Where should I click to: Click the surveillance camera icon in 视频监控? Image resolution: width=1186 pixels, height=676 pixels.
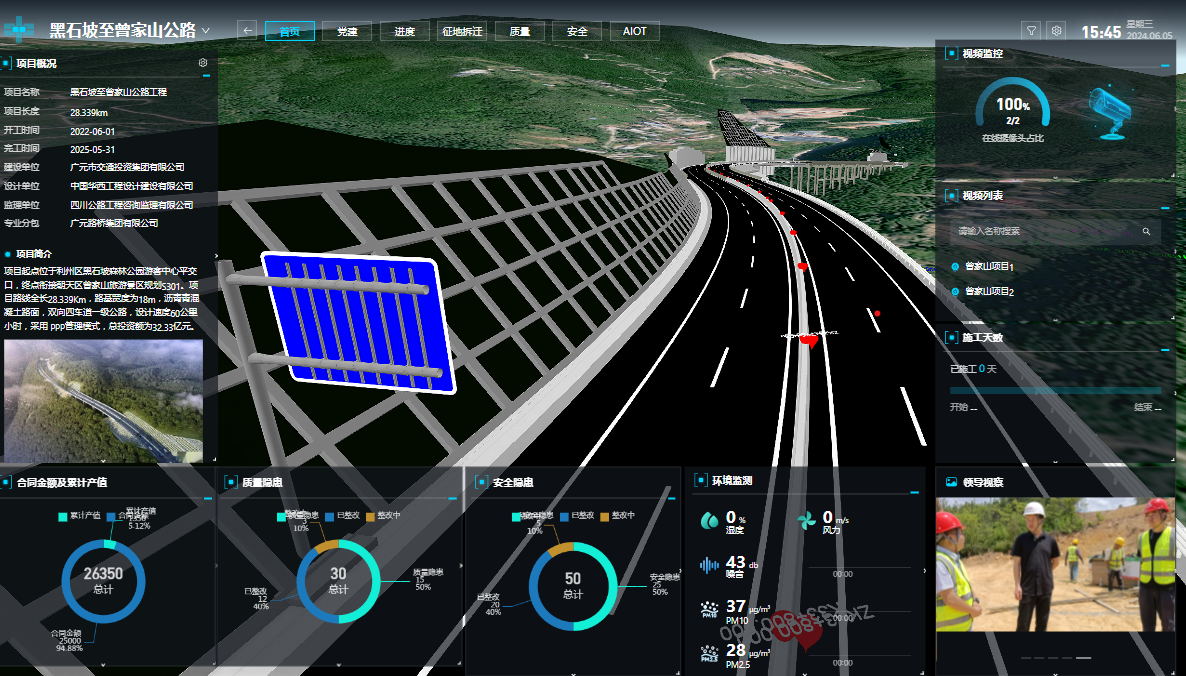coord(1110,112)
